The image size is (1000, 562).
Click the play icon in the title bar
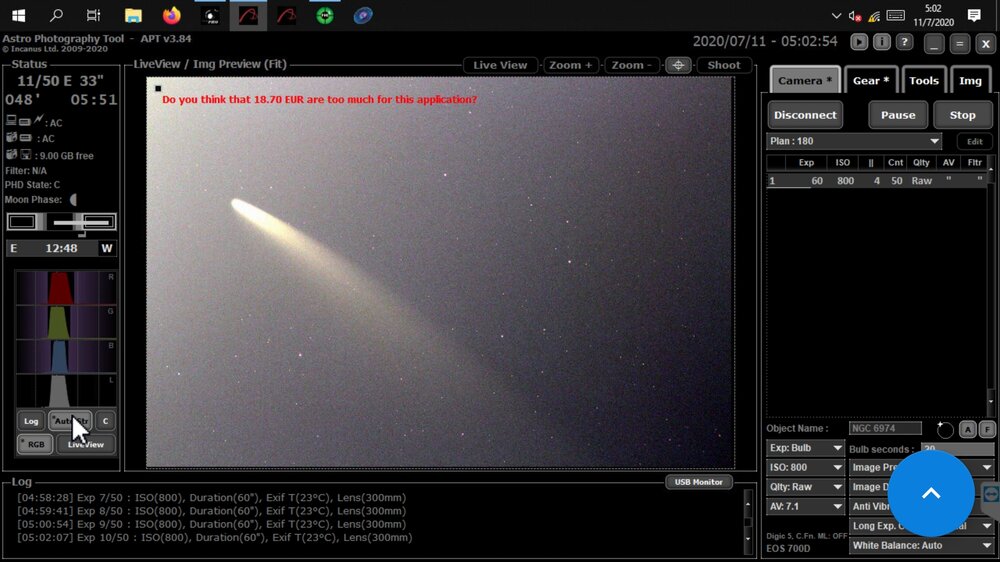859,42
